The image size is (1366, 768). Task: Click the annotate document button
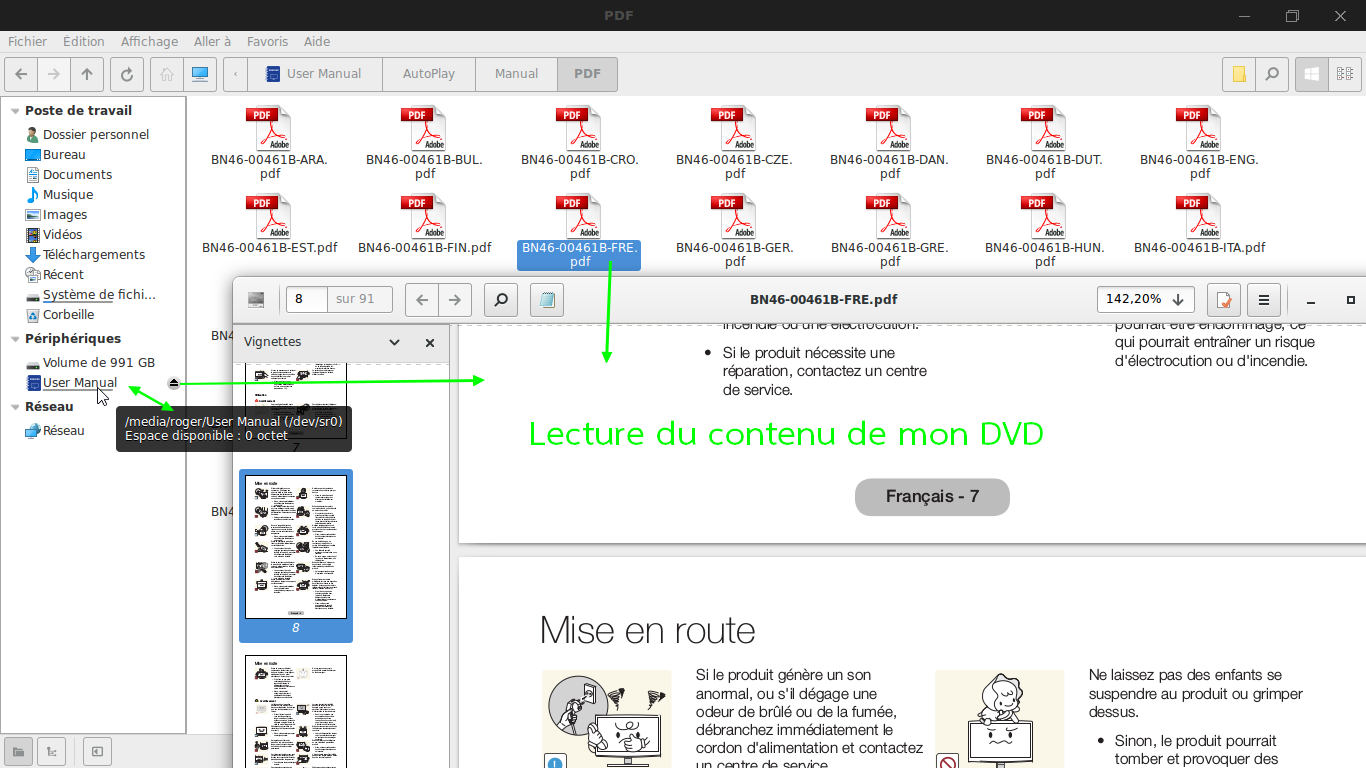pyautogui.click(x=1223, y=299)
